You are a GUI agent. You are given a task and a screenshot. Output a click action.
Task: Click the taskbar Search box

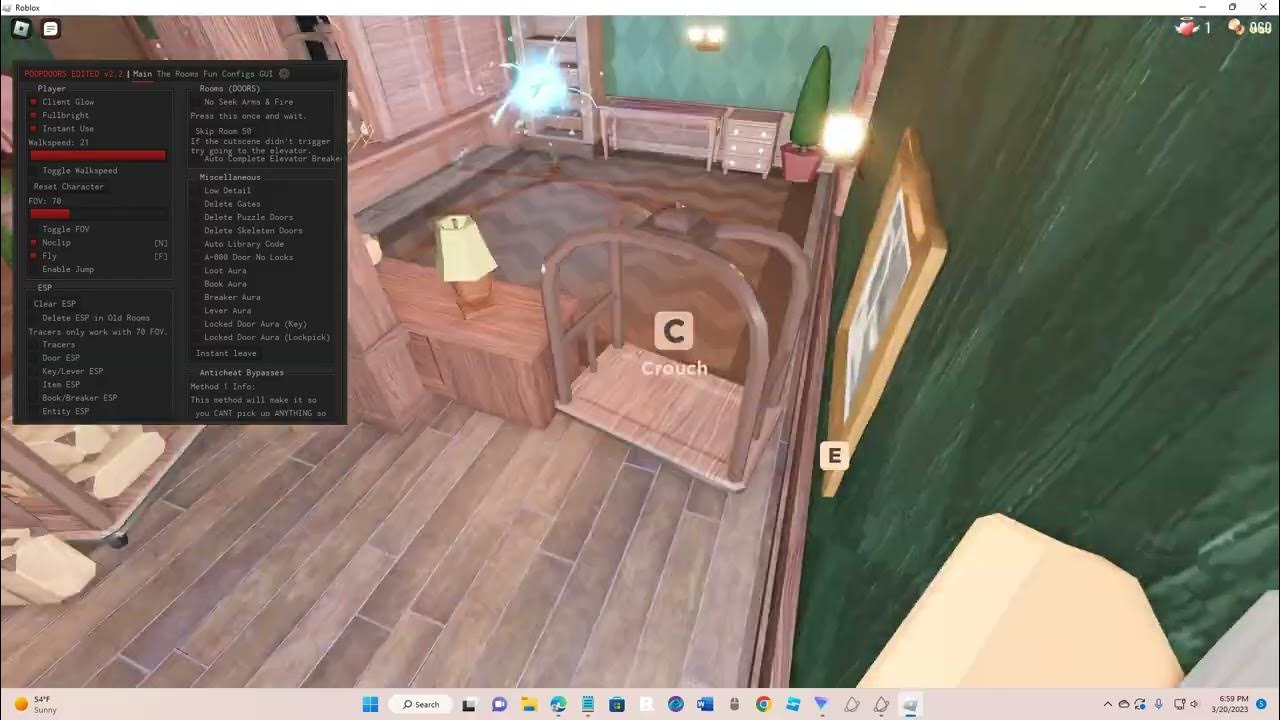pos(420,704)
